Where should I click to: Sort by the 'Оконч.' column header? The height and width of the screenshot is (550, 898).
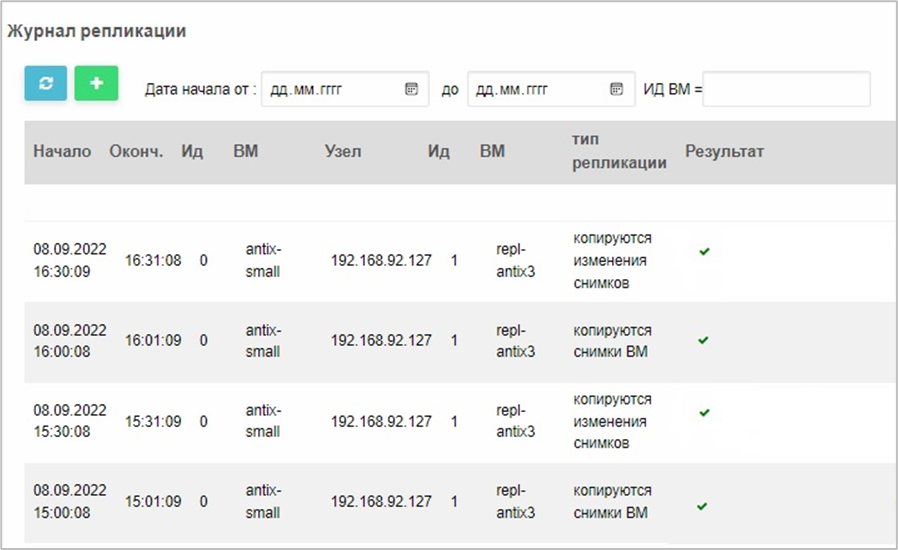(136, 151)
